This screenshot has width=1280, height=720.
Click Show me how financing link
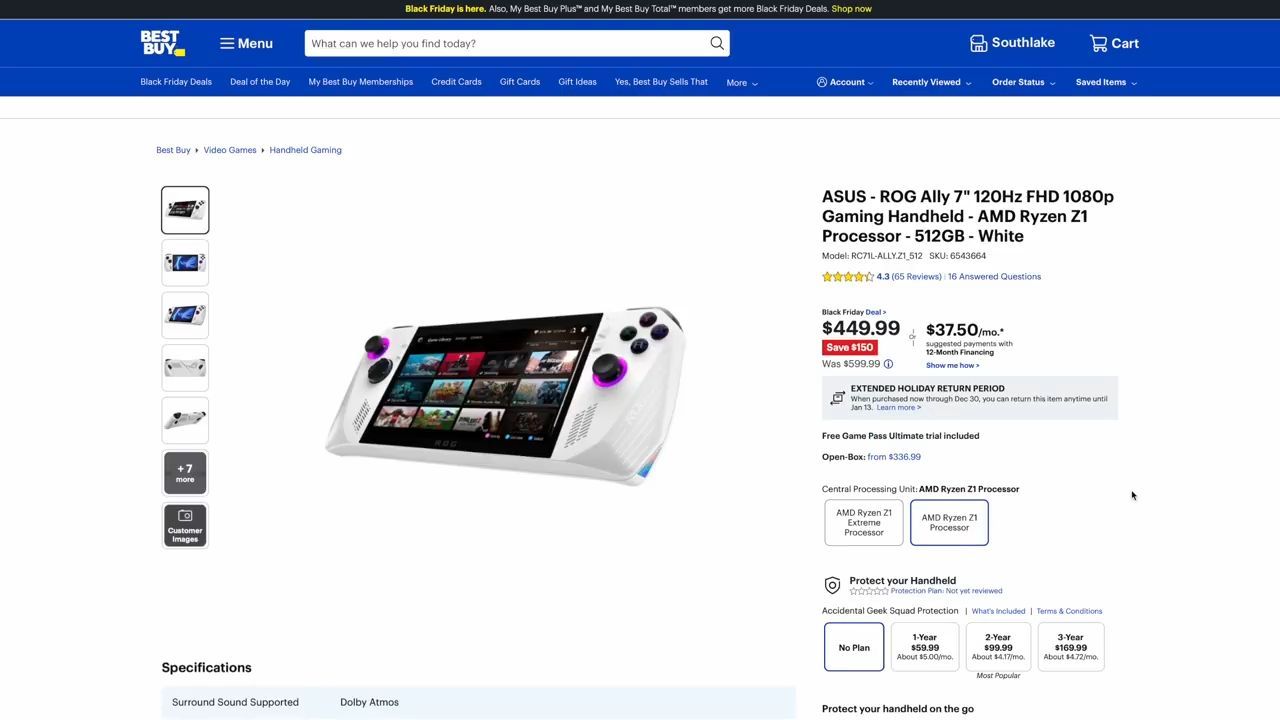(952, 365)
